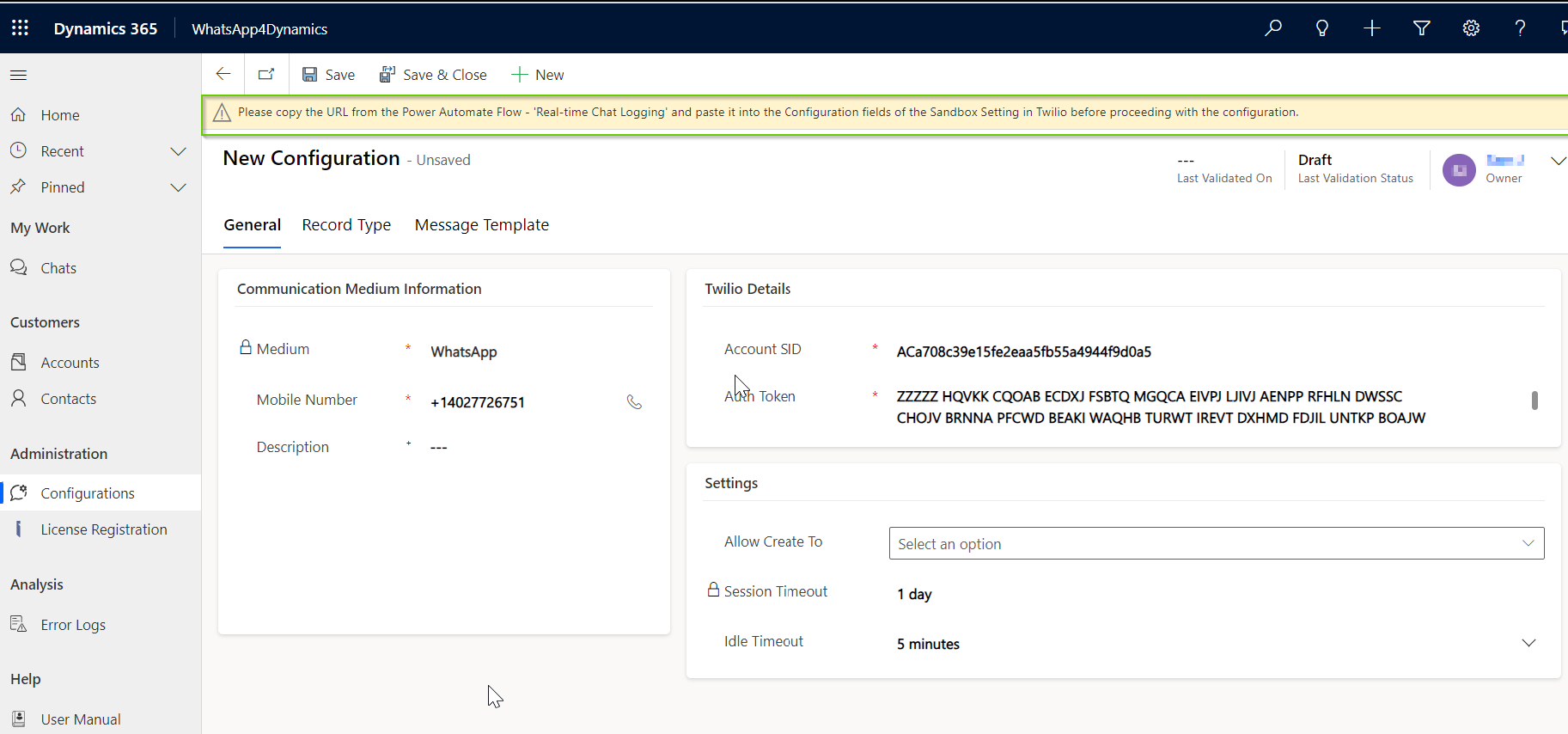Click the Account SID input field
This screenshot has height=734, width=1568.
tap(1203, 352)
